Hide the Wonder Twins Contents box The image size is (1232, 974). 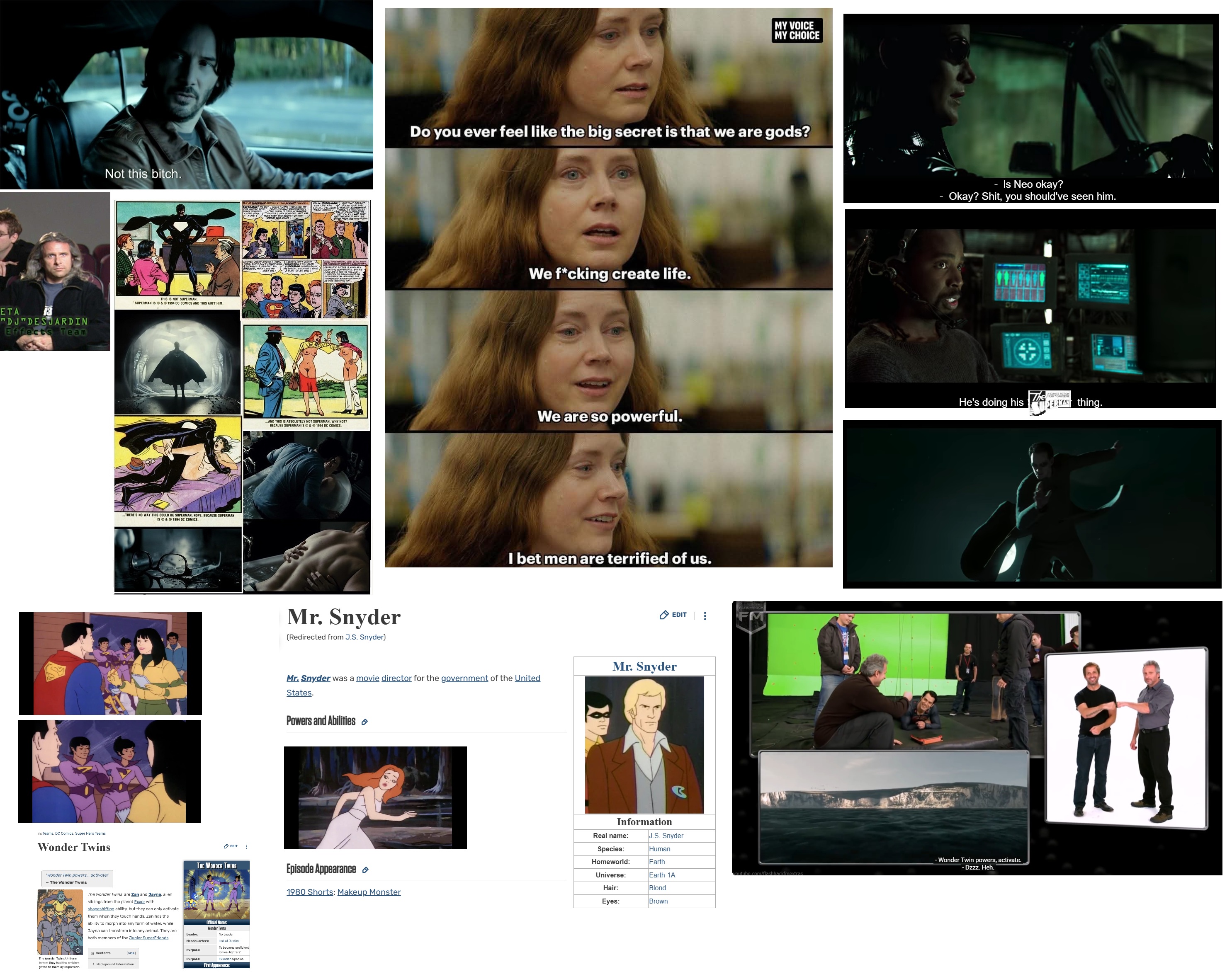pyautogui.click(x=131, y=953)
